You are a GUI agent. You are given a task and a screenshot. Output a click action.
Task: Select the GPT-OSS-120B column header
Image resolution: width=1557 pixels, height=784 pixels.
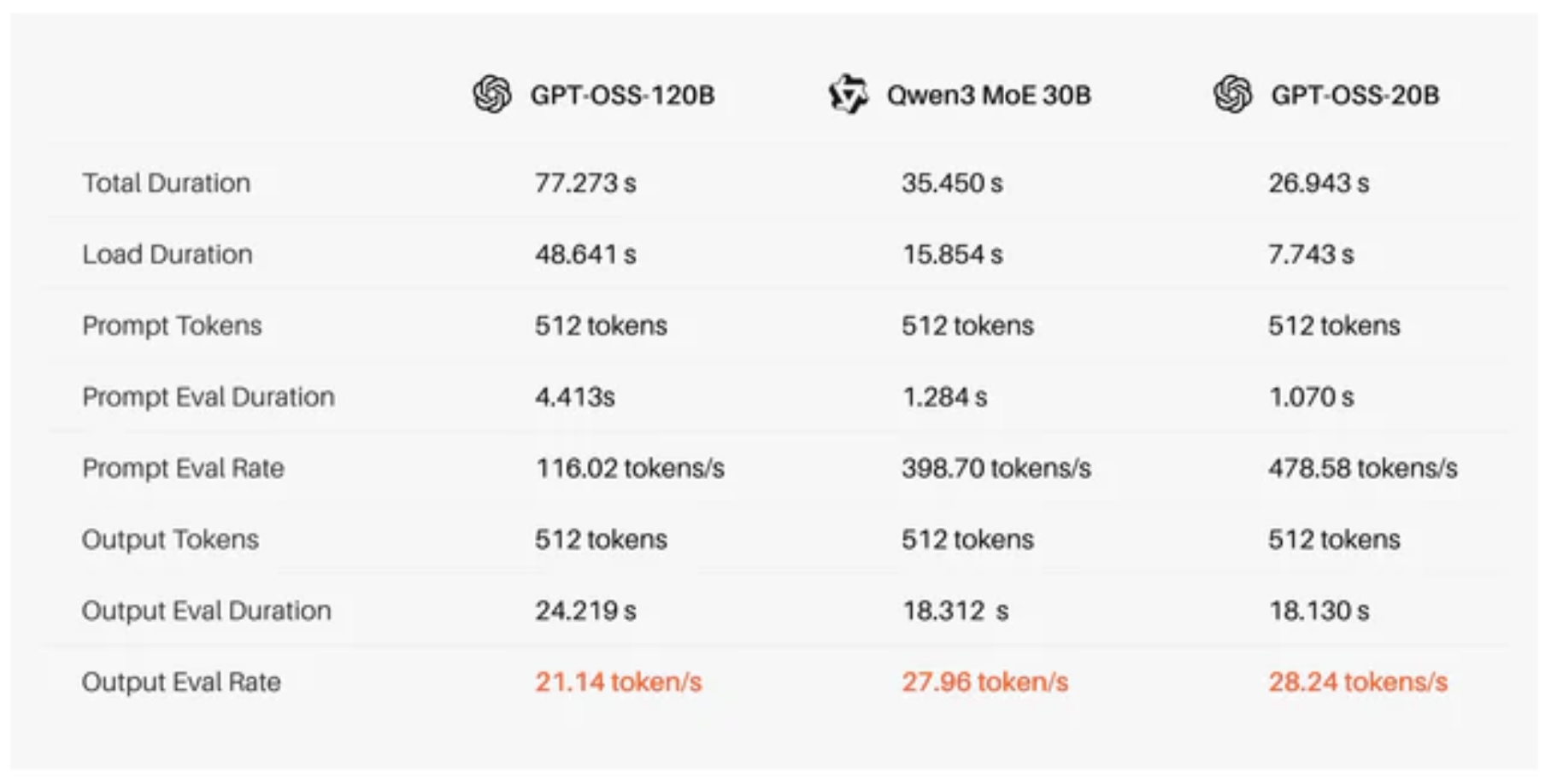(x=622, y=95)
